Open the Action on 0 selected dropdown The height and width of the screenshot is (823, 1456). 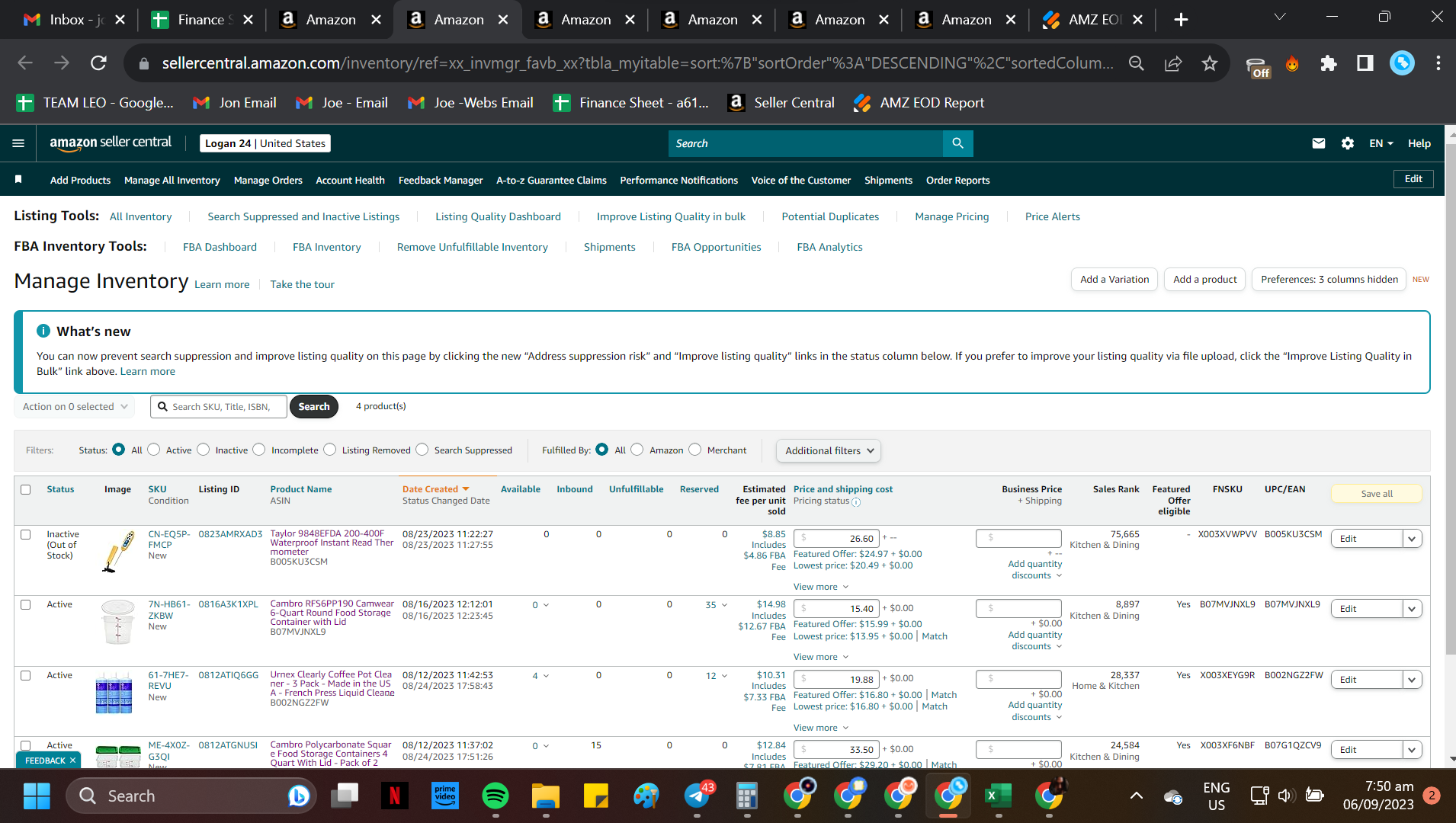pyautogui.click(x=75, y=406)
